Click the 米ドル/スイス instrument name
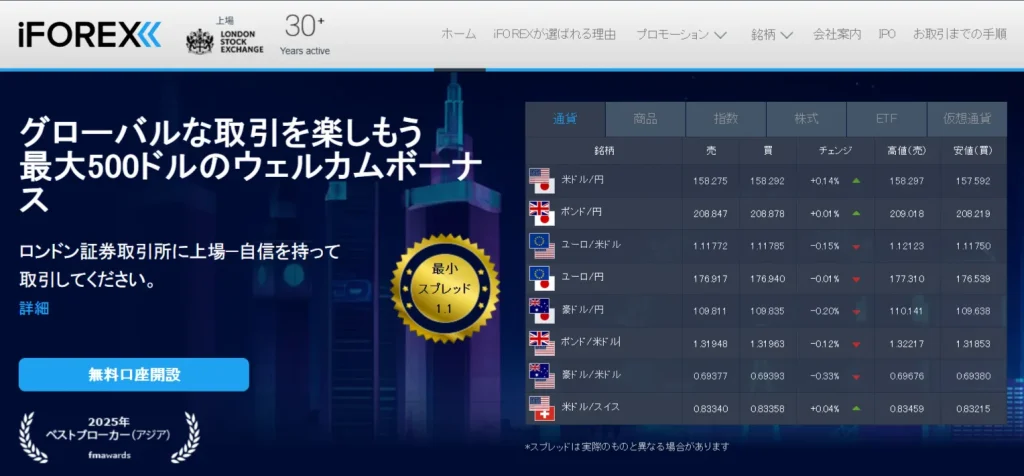 [590, 407]
